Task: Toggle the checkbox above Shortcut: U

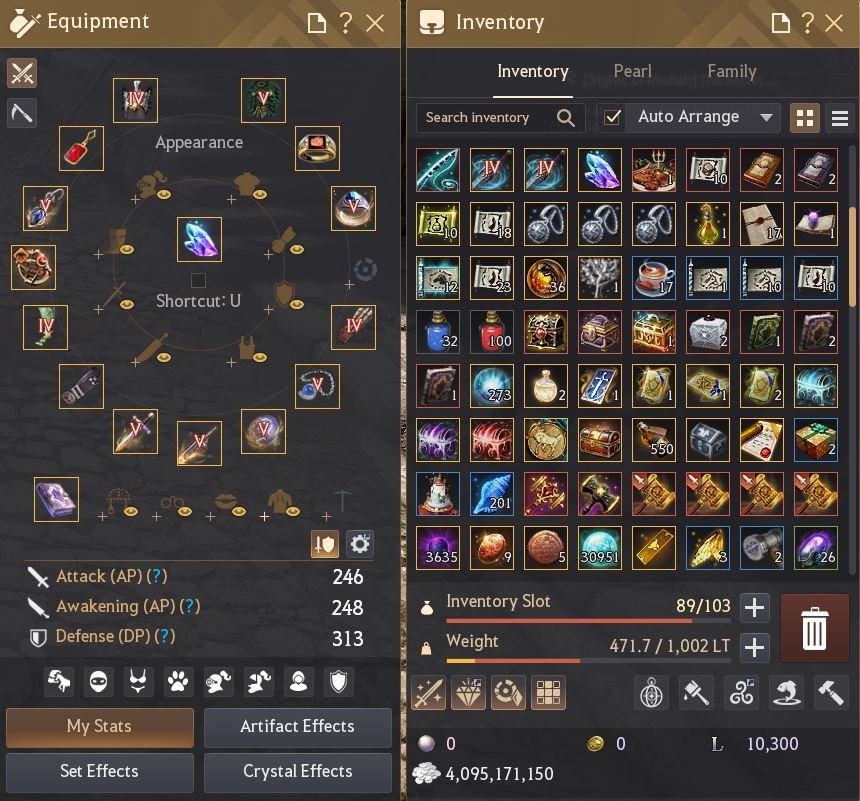Action: (198, 280)
